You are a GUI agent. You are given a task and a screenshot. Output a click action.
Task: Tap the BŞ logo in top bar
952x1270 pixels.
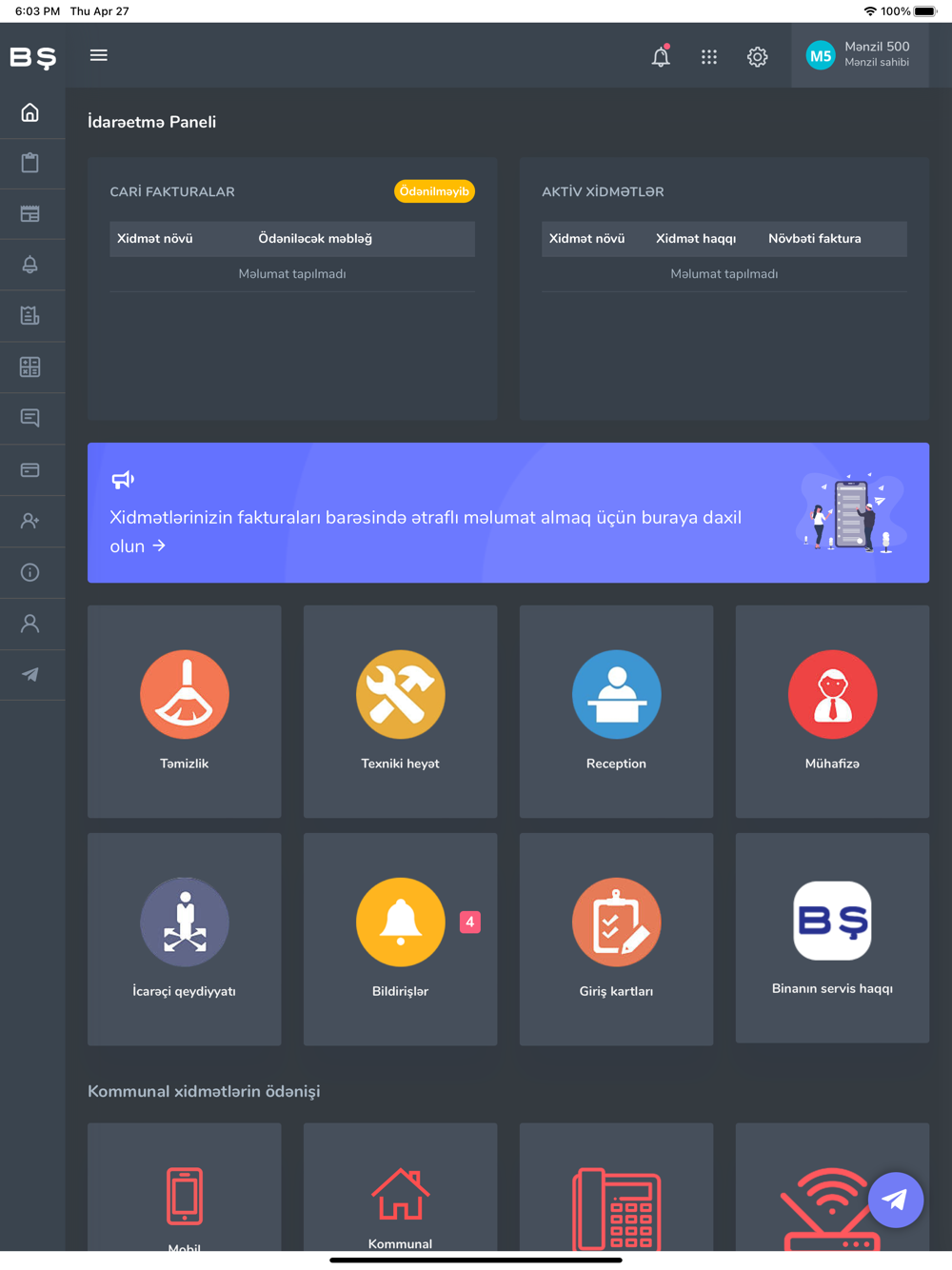(33, 57)
